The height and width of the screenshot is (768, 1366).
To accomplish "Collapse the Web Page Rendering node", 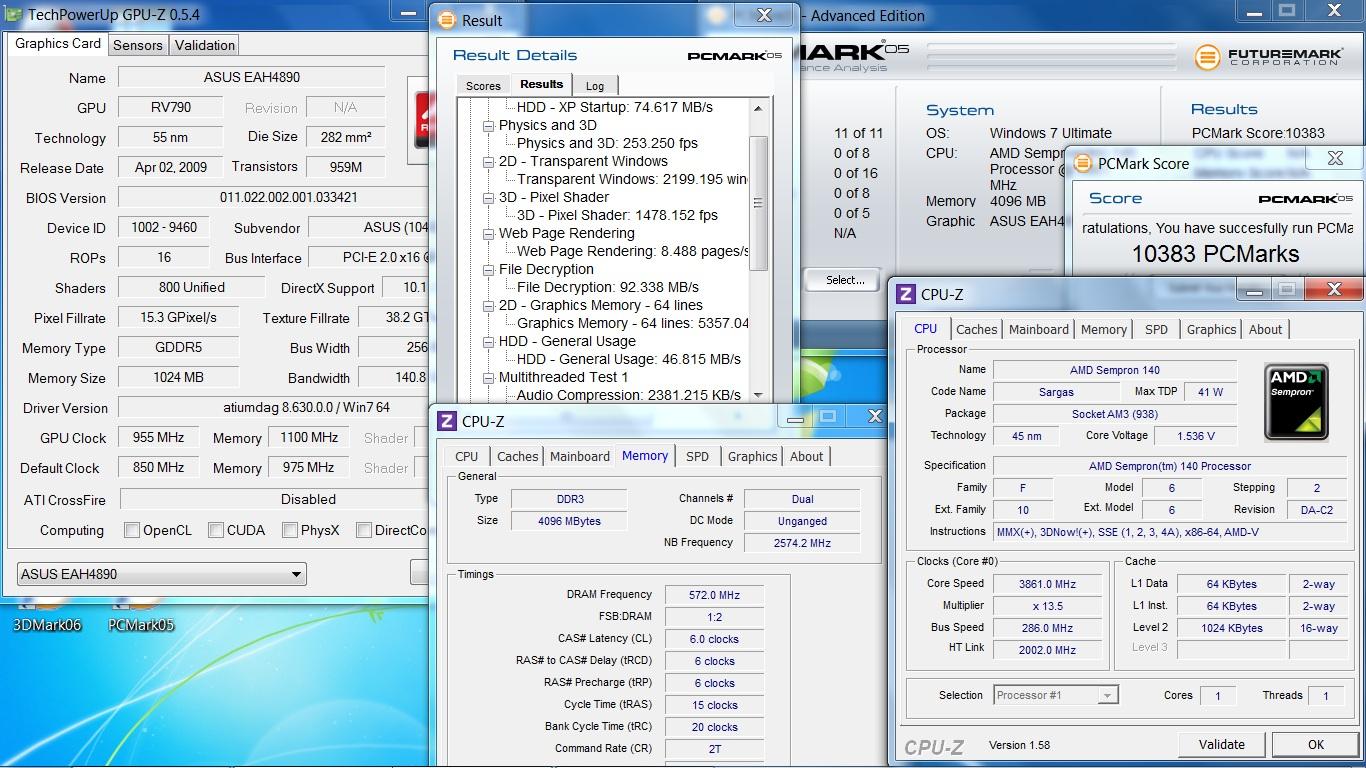I will (x=489, y=234).
